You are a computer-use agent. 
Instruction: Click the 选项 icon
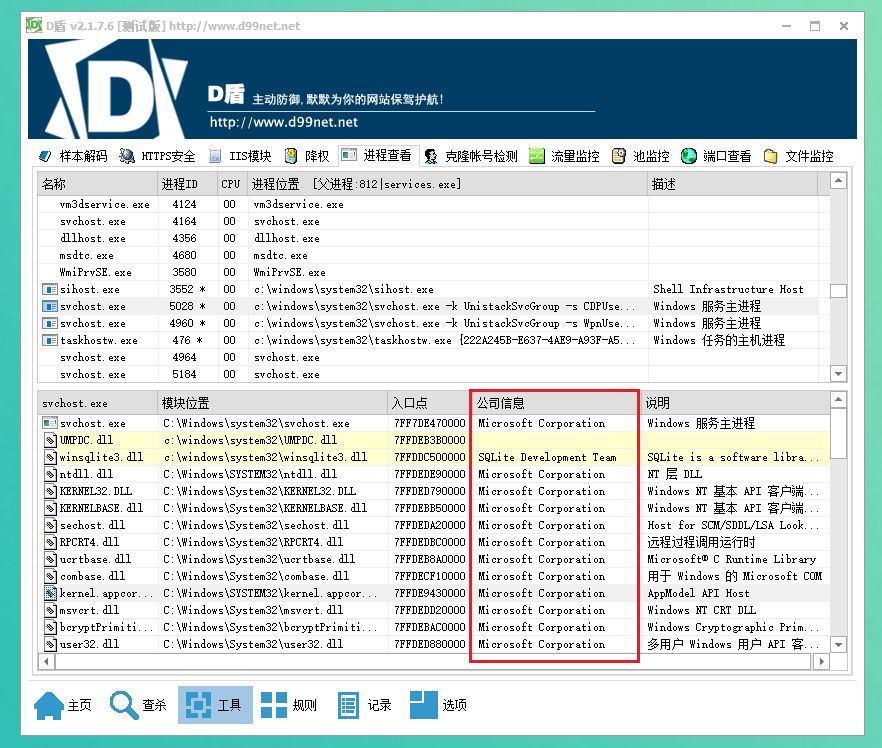coord(424,705)
